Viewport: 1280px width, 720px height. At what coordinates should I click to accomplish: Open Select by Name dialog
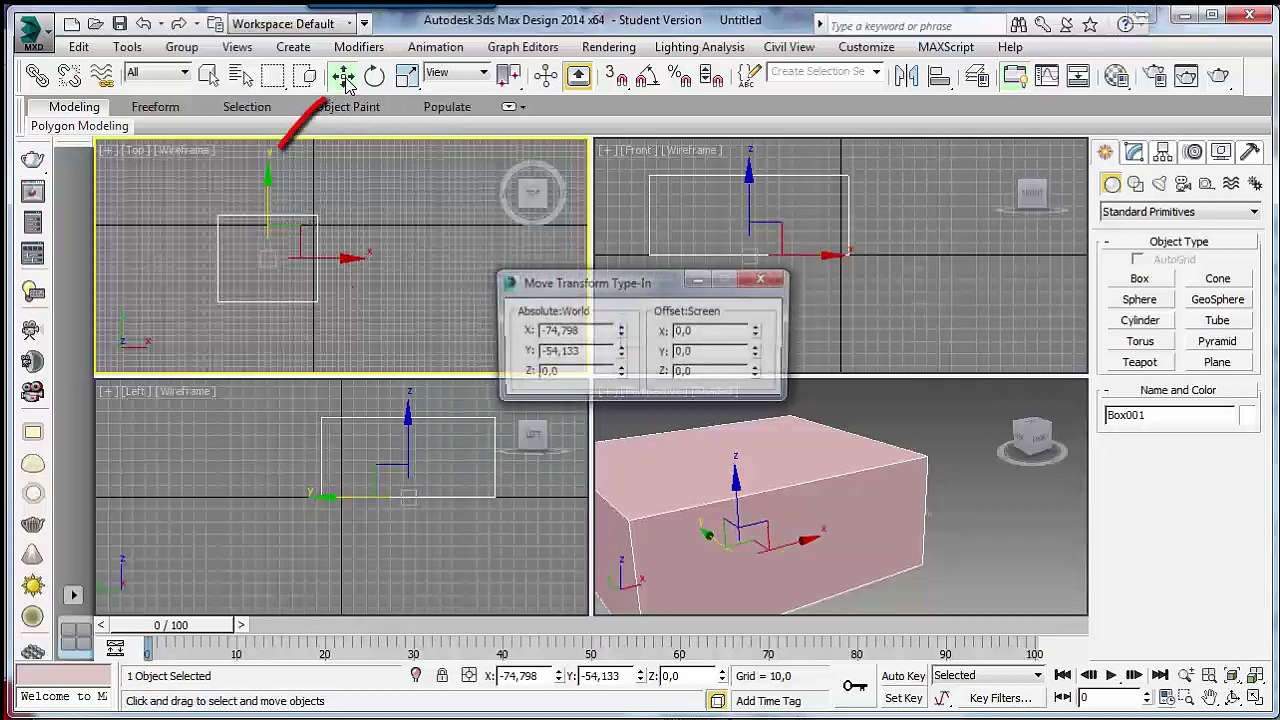coord(240,75)
